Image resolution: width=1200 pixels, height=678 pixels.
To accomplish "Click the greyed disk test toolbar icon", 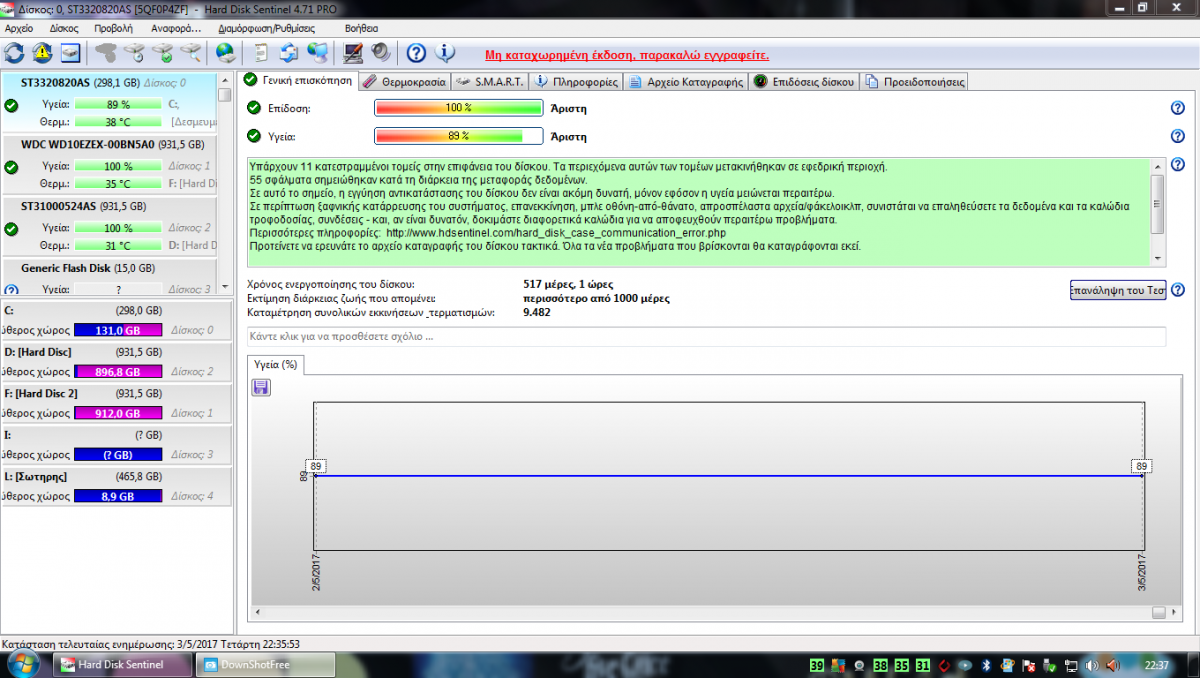I will tap(106, 52).
